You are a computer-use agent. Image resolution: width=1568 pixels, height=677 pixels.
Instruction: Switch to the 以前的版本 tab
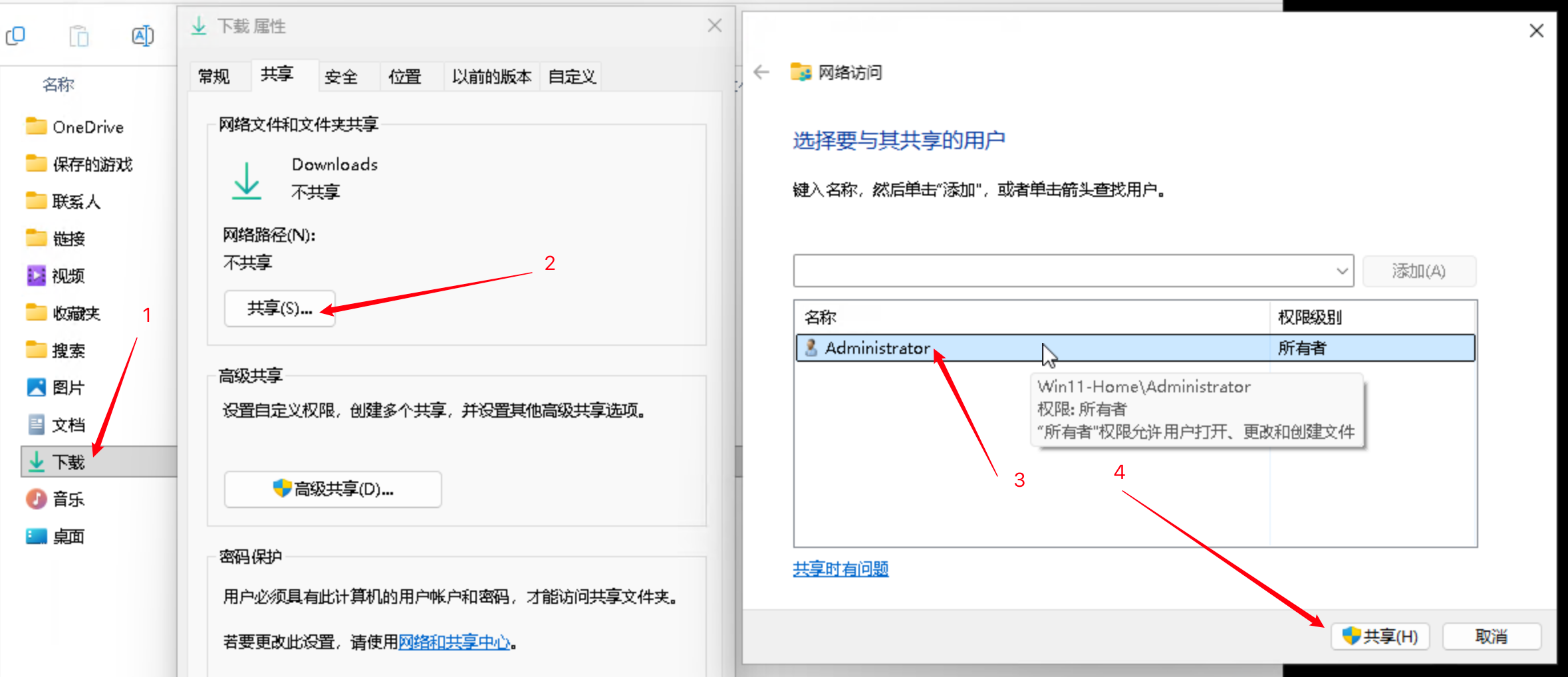(491, 77)
